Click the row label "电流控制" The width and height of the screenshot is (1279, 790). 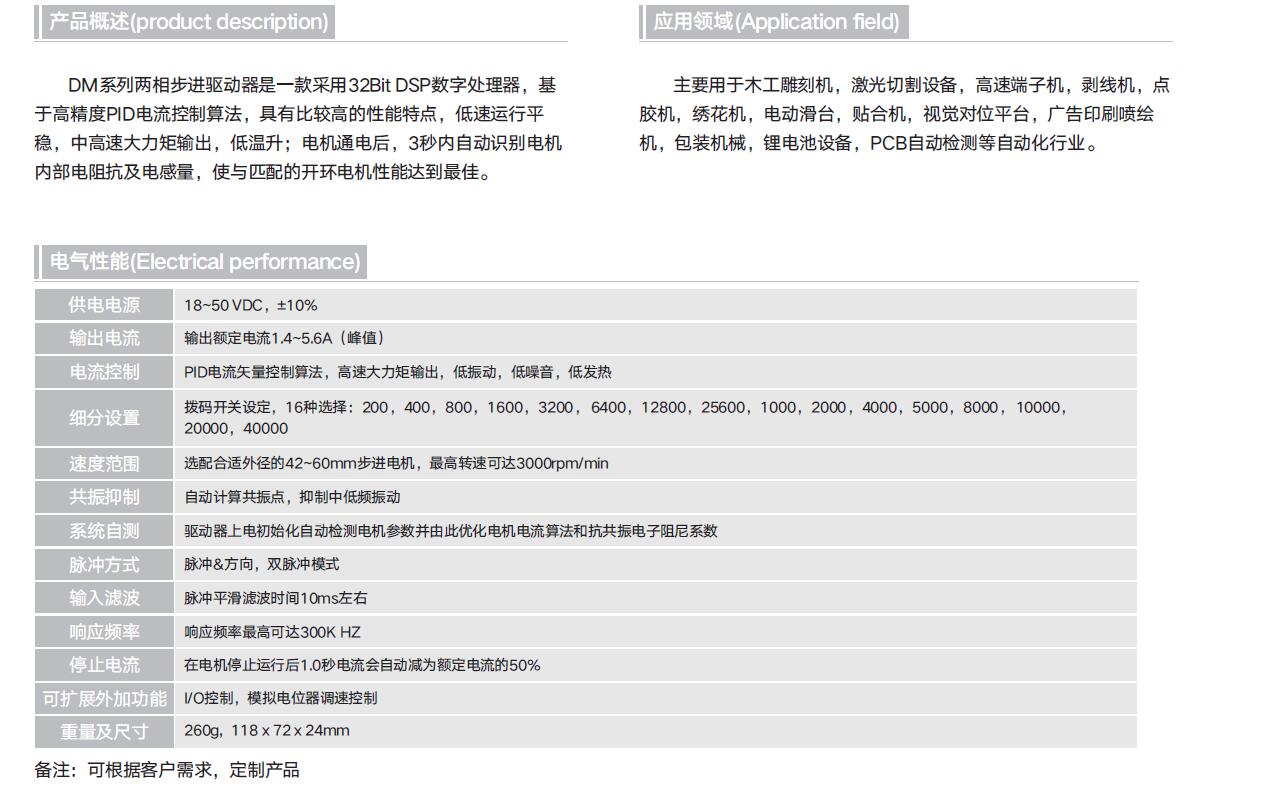tap(105, 372)
